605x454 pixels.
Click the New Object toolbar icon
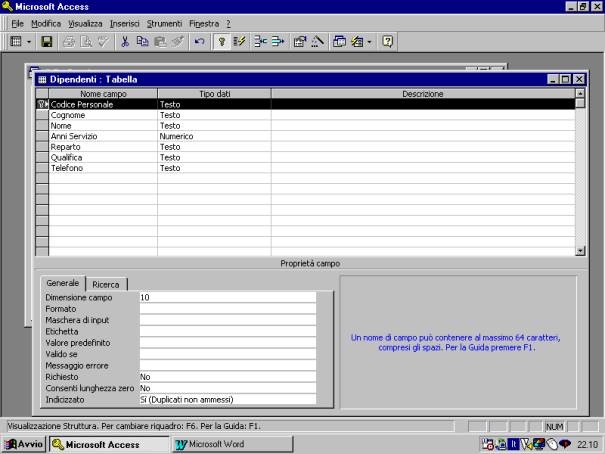(x=357, y=41)
